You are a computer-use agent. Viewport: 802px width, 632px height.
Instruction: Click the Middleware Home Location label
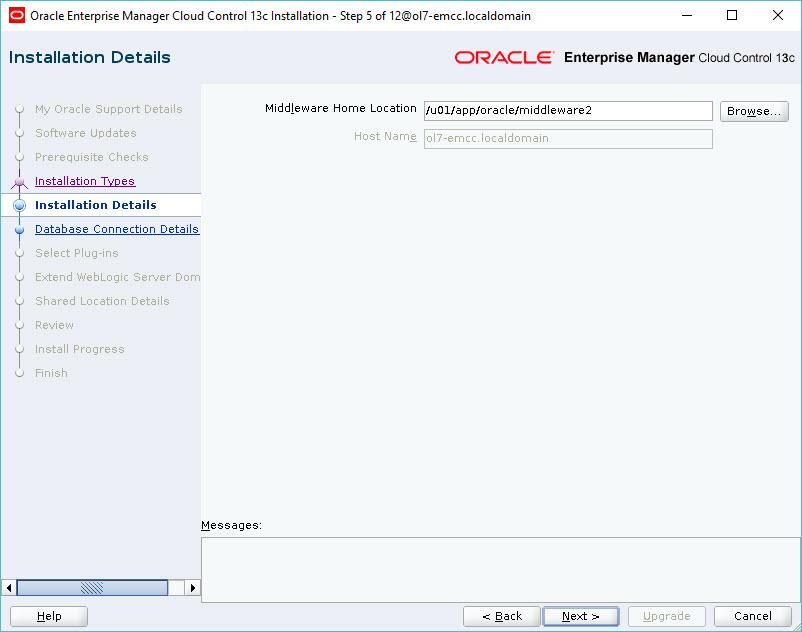(x=341, y=108)
